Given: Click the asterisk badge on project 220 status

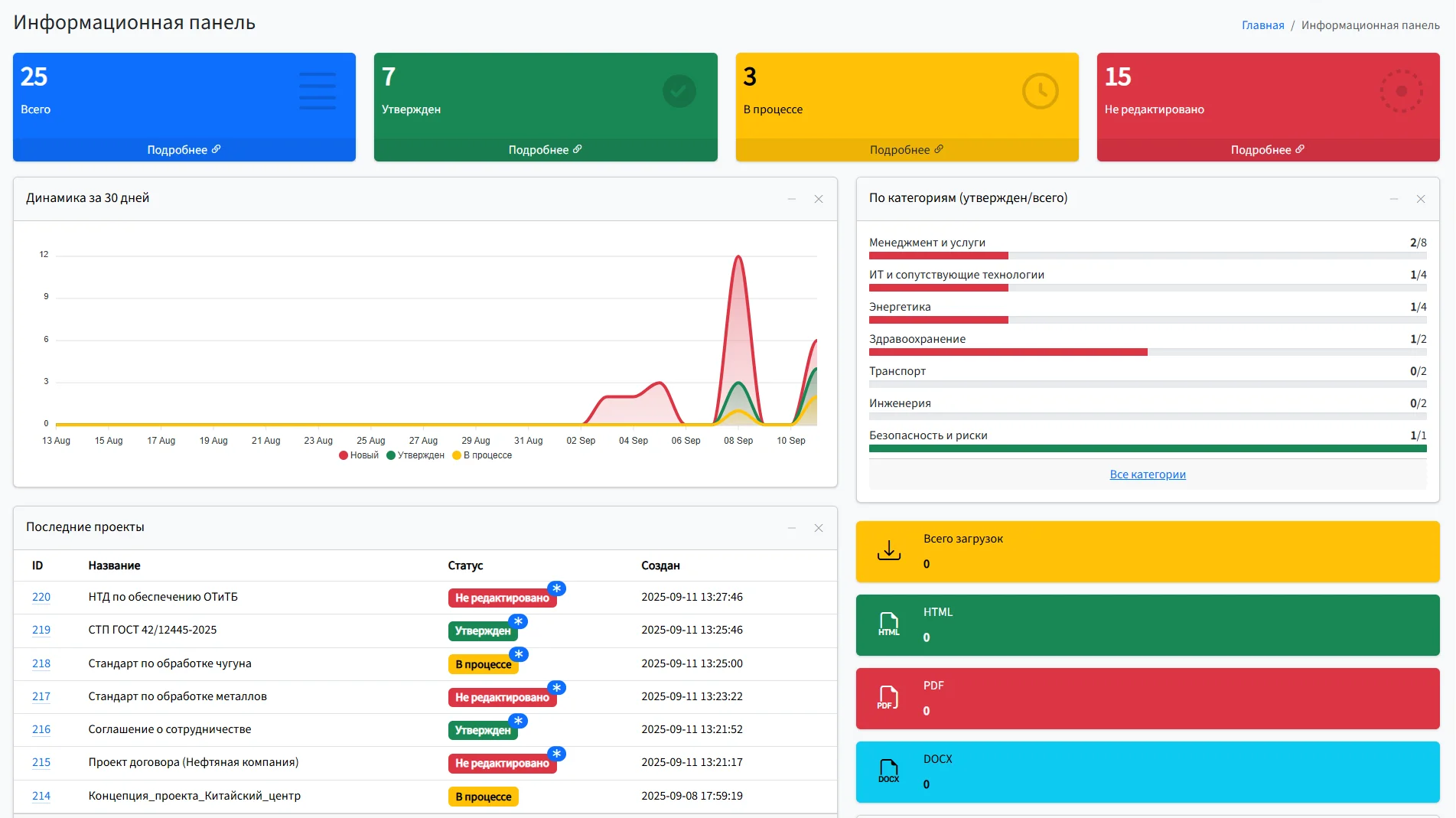Looking at the screenshot, I should click(557, 588).
